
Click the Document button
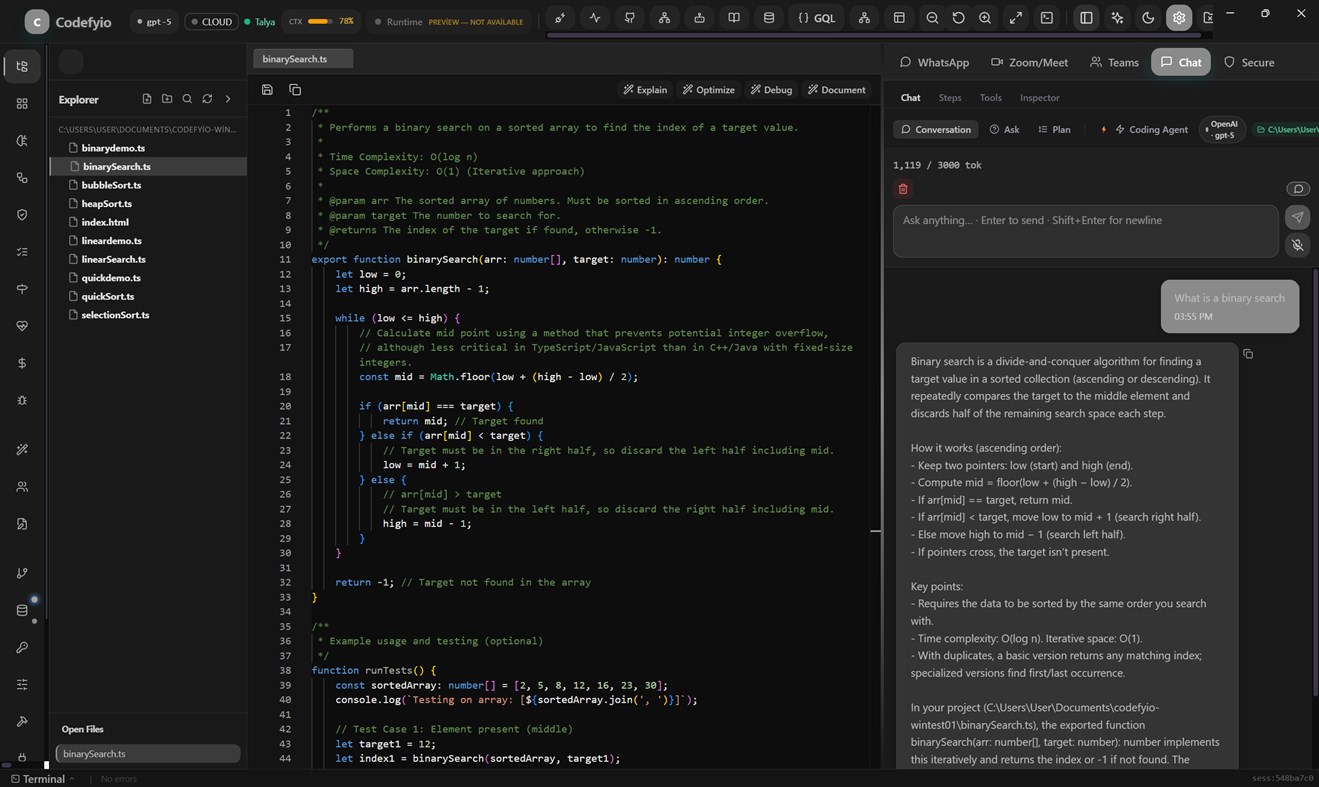tap(836, 90)
